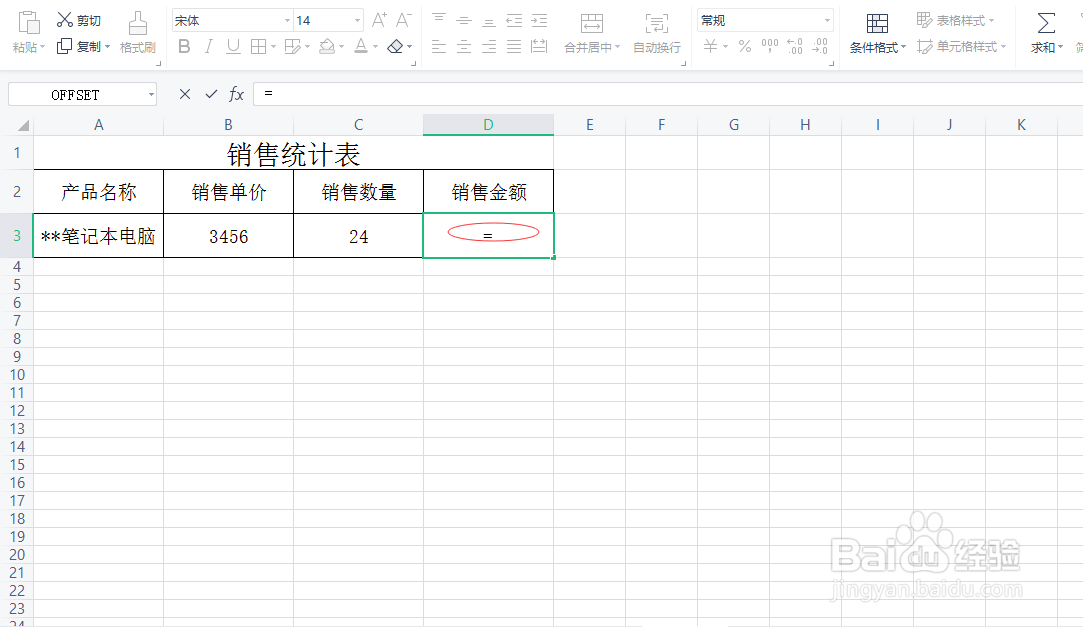
Task: Click the draw border pencil-grid icon
Action: [x=292, y=46]
